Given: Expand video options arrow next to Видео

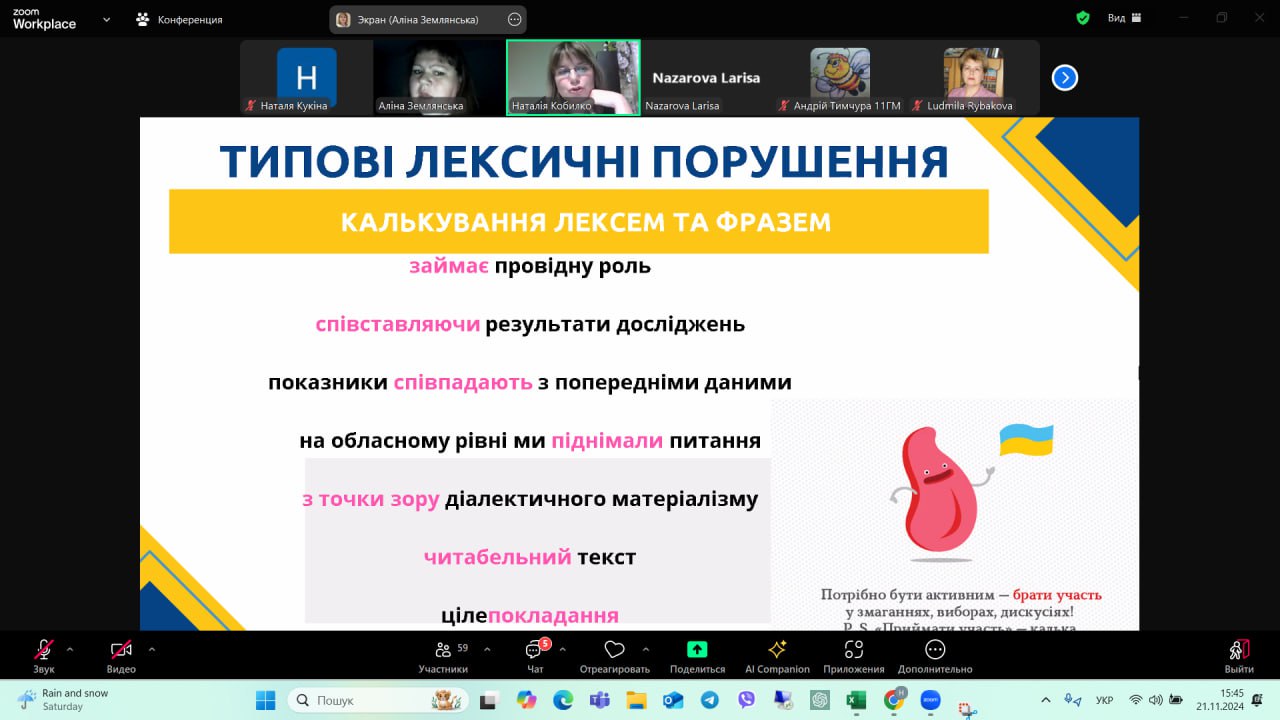Looking at the screenshot, I should point(152,649).
